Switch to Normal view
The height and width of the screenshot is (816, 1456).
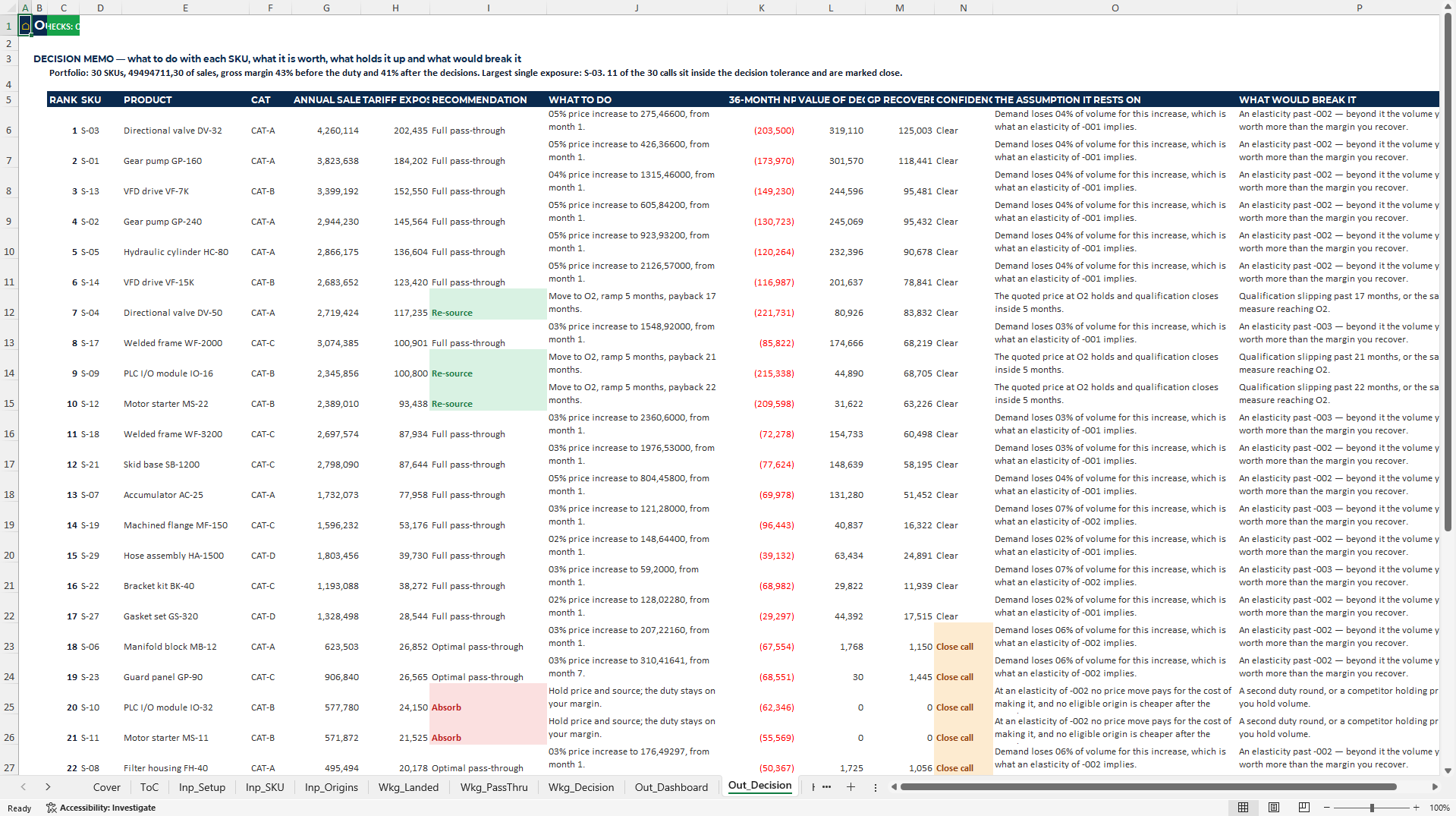point(1243,808)
